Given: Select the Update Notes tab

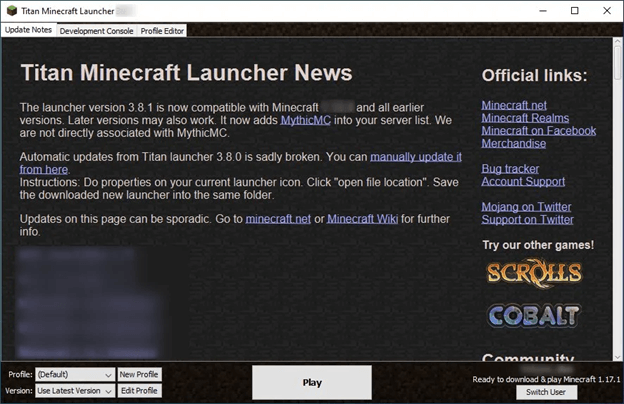Looking at the screenshot, I should coord(29,30).
